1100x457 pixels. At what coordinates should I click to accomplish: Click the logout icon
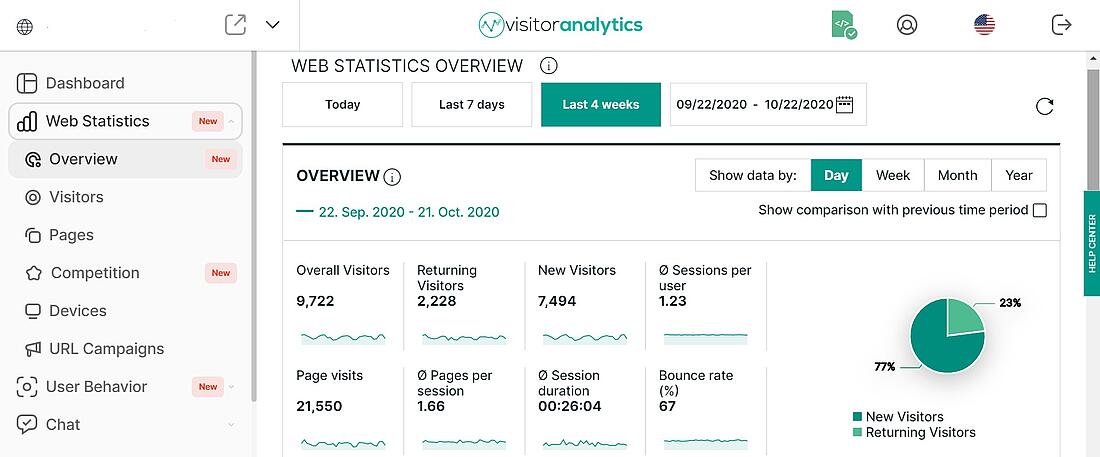tap(1062, 25)
